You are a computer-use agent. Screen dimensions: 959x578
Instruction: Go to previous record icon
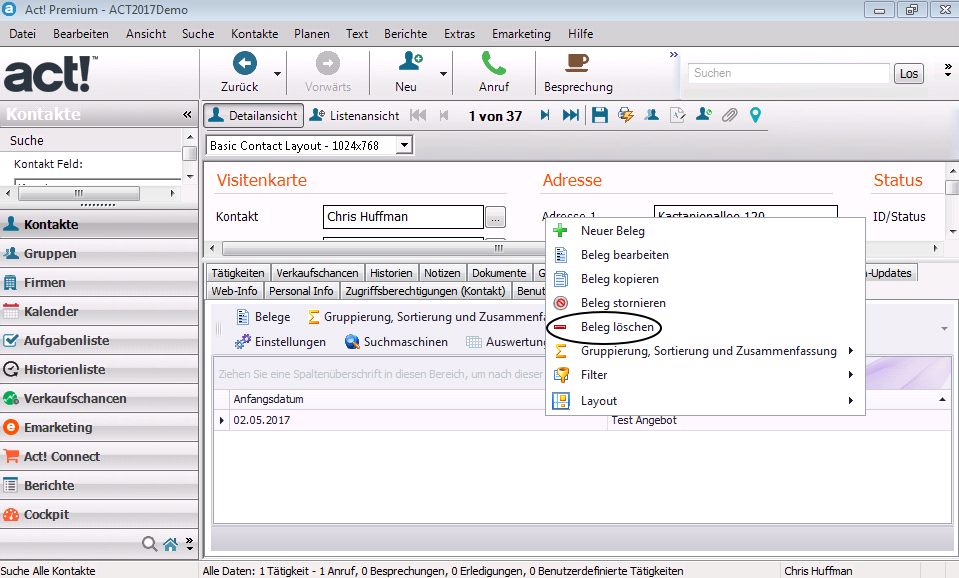click(444, 115)
